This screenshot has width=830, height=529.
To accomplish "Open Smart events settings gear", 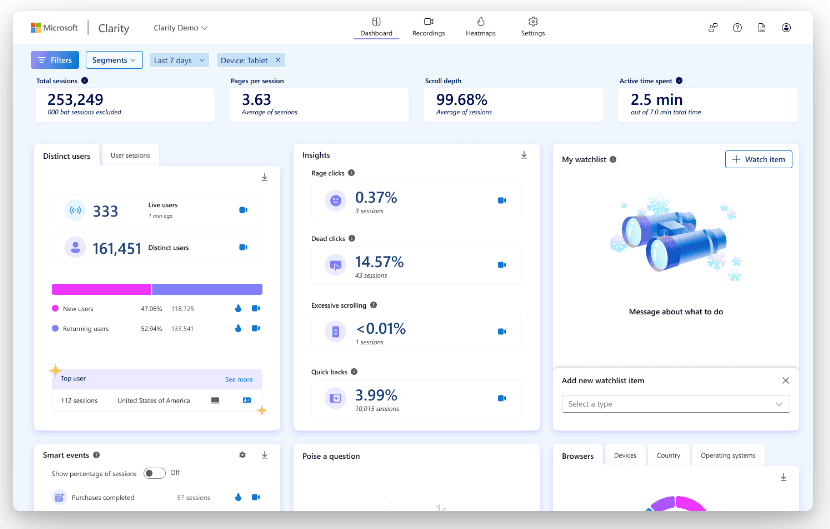I will 242,455.
